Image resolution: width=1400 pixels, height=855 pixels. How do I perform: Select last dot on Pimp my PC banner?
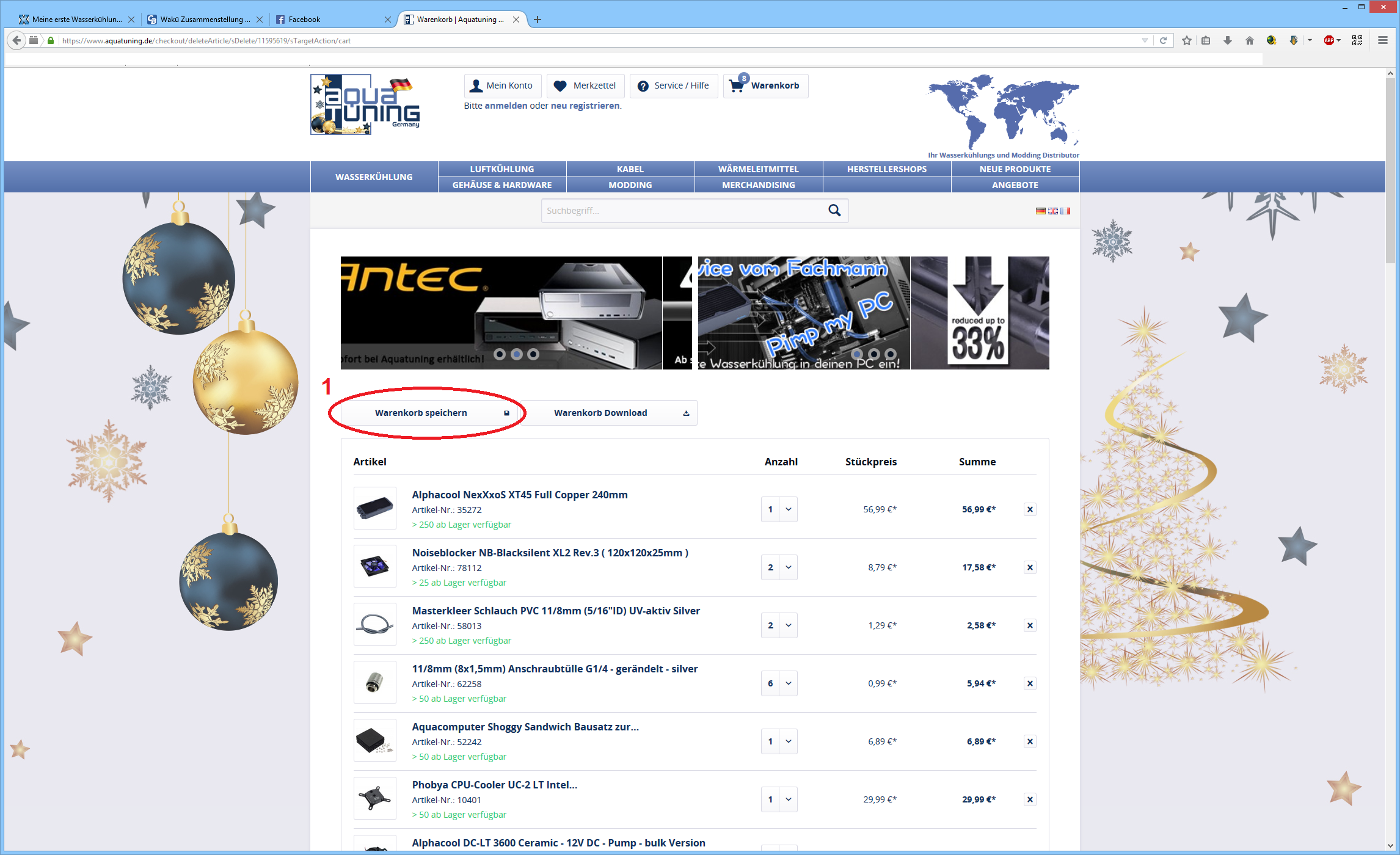tap(891, 354)
